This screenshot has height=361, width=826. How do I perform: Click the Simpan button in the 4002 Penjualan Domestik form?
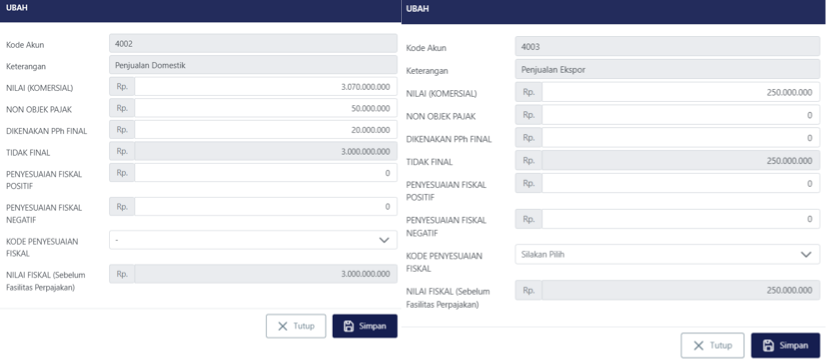pos(365,326)
